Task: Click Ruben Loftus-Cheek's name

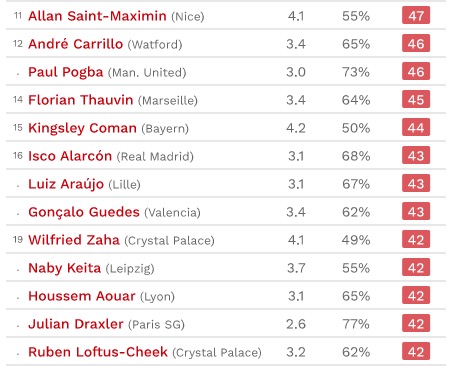Action: tap(98, 352)
